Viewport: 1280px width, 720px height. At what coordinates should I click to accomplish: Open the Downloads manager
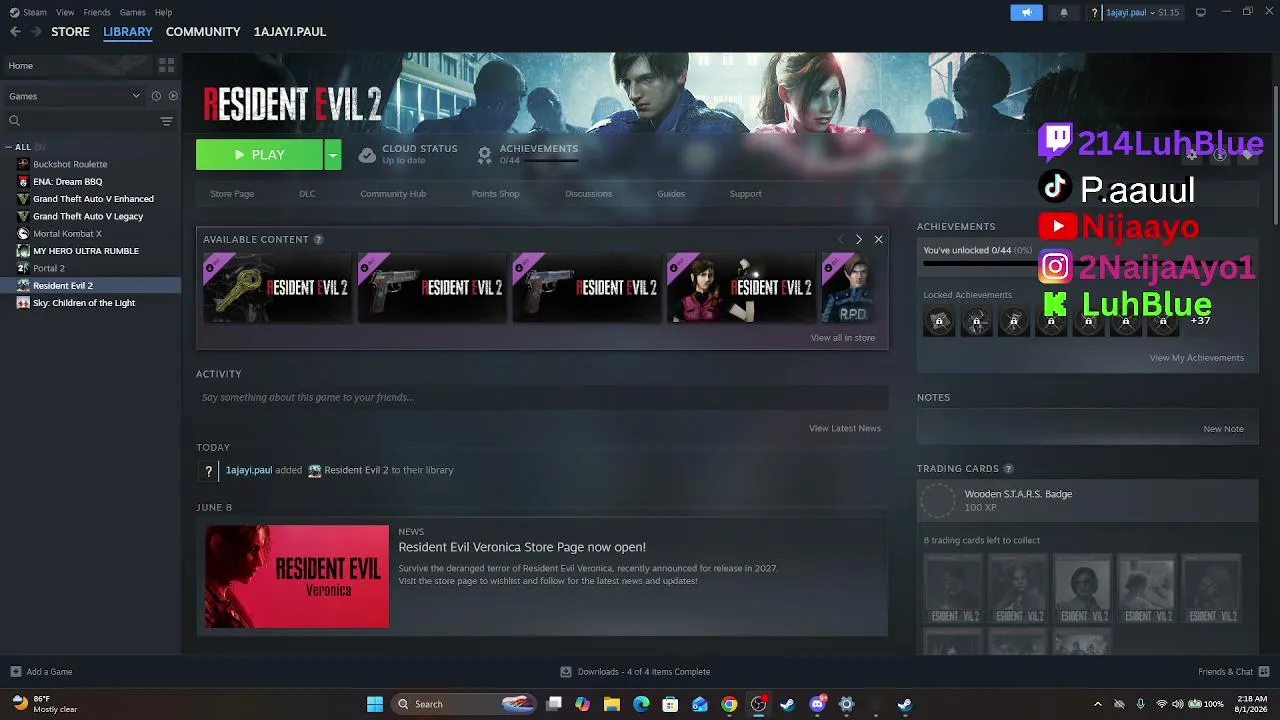[635, 672]
